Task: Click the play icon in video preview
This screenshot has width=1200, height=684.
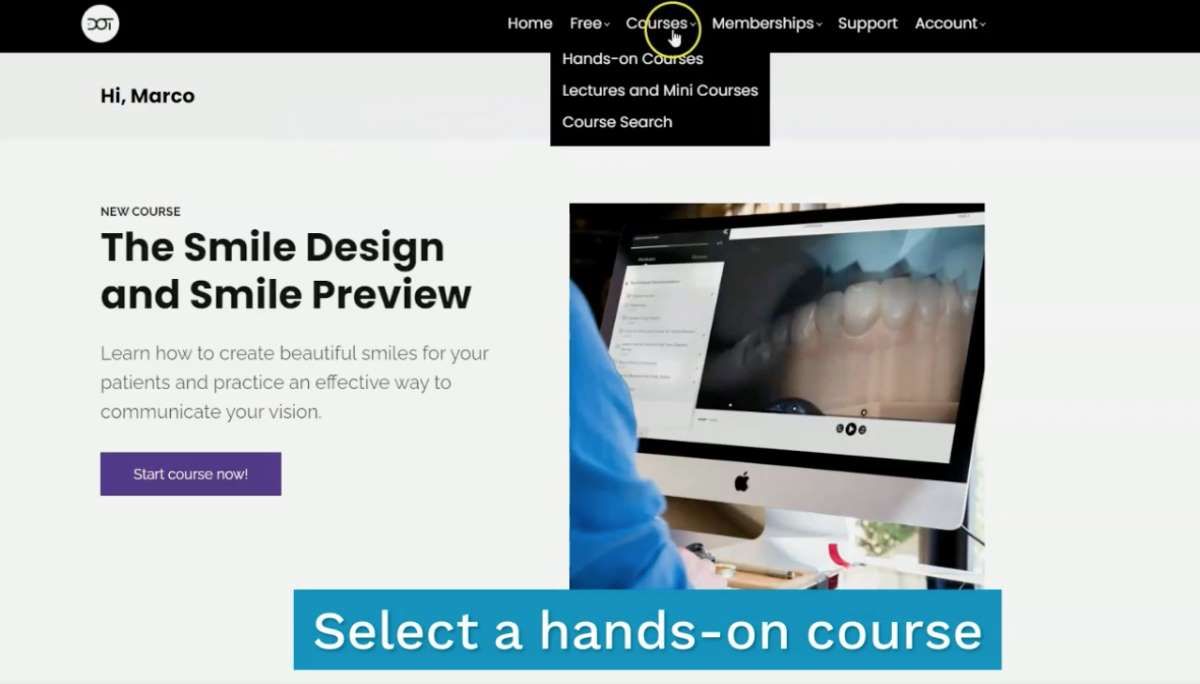Action: (851, 429)
